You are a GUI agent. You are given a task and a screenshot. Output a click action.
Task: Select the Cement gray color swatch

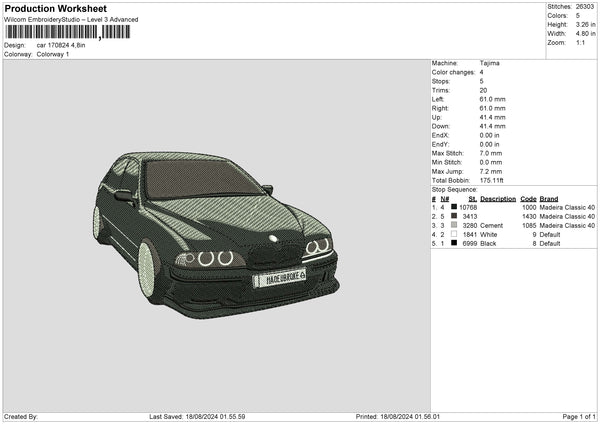[x=454, y=225]
